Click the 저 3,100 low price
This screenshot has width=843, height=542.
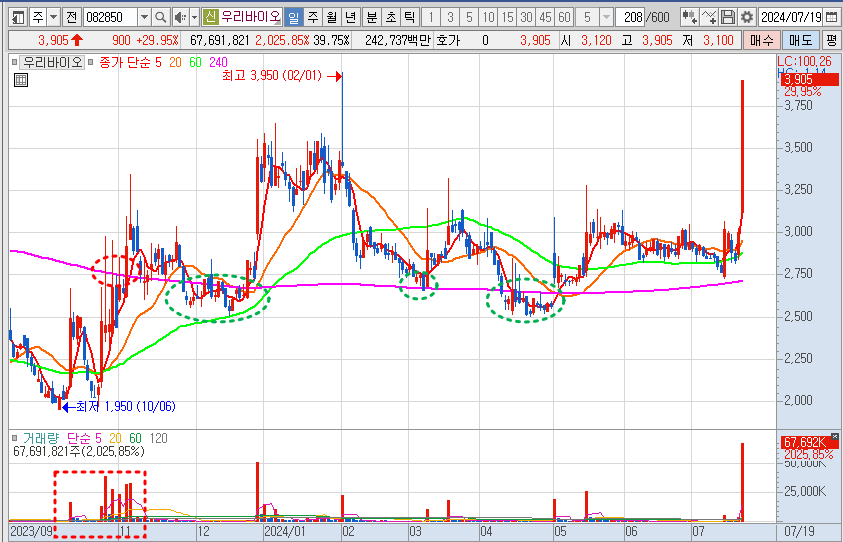pyautogui.click(x=709, y=40)
